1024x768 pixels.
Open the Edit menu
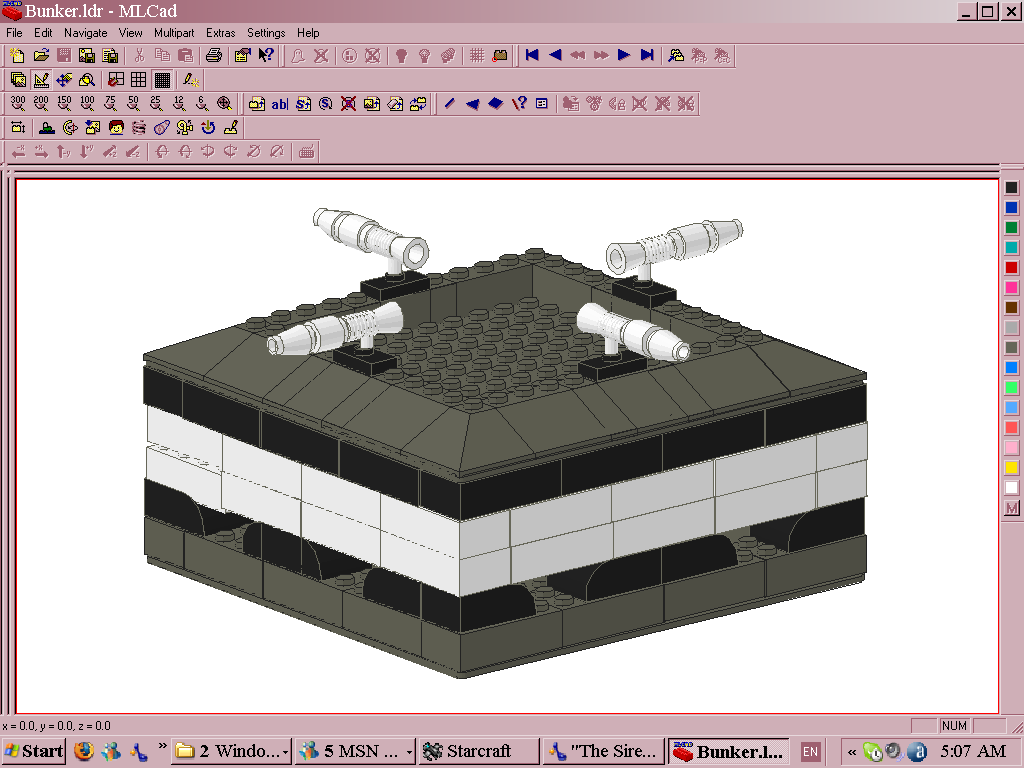43,33
